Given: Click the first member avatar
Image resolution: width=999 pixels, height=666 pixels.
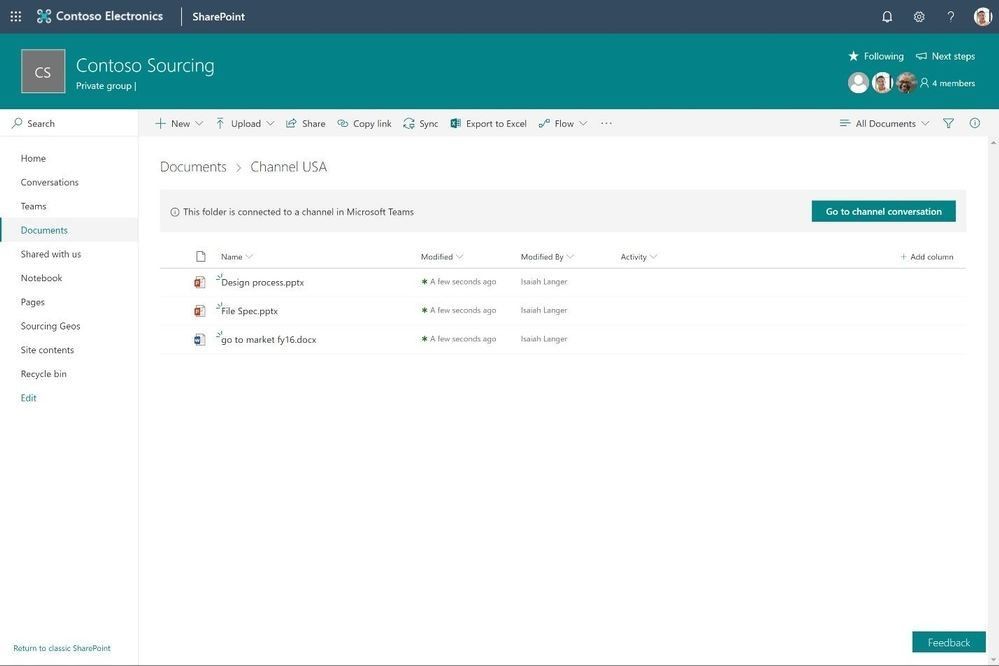Looking at the screenshot, I should [858, 83].
